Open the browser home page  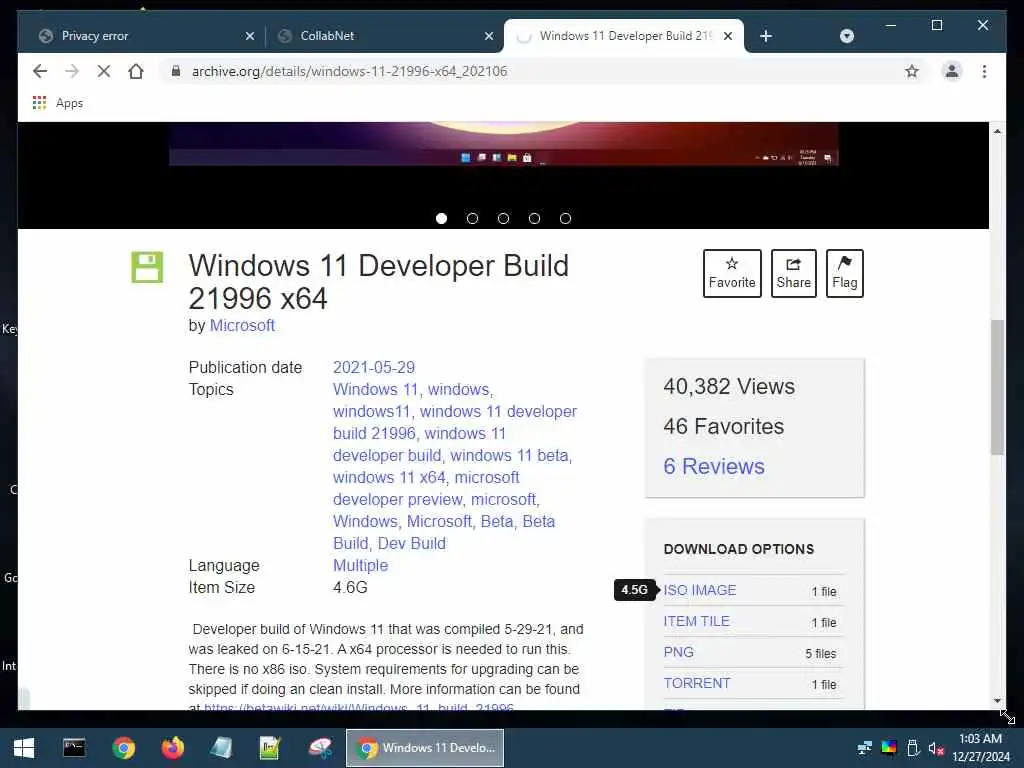click(136, 71)
